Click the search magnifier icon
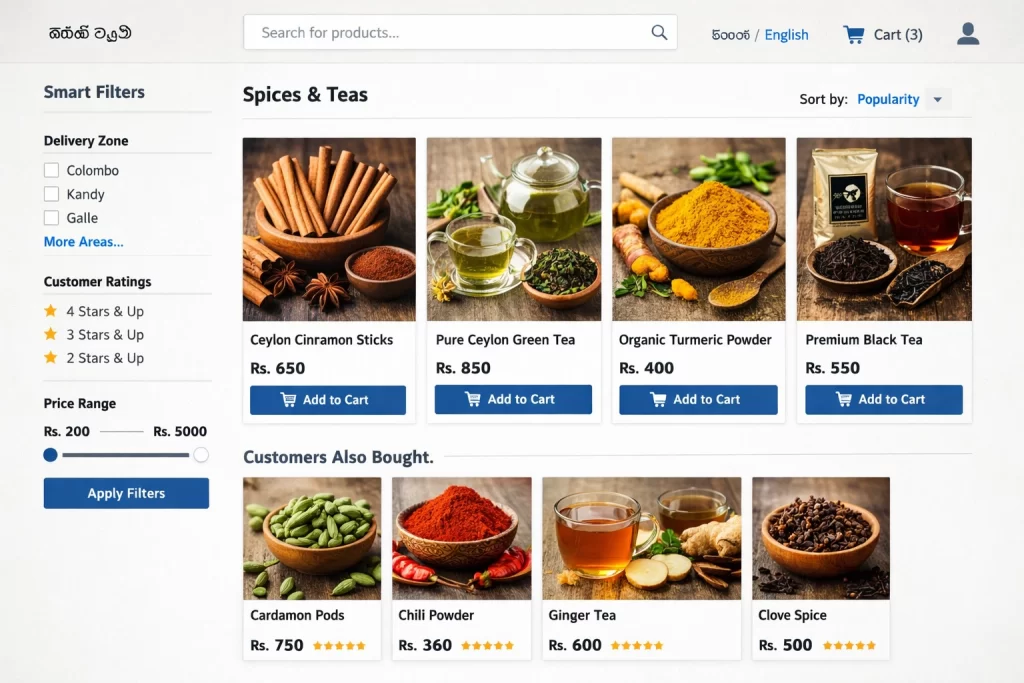 pyautogui.click(x=659, y=32)
